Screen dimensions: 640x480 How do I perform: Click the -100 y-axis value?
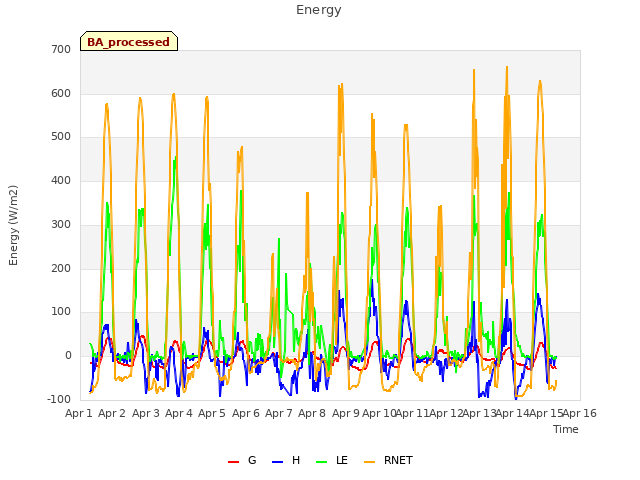(x=59, y=399)
